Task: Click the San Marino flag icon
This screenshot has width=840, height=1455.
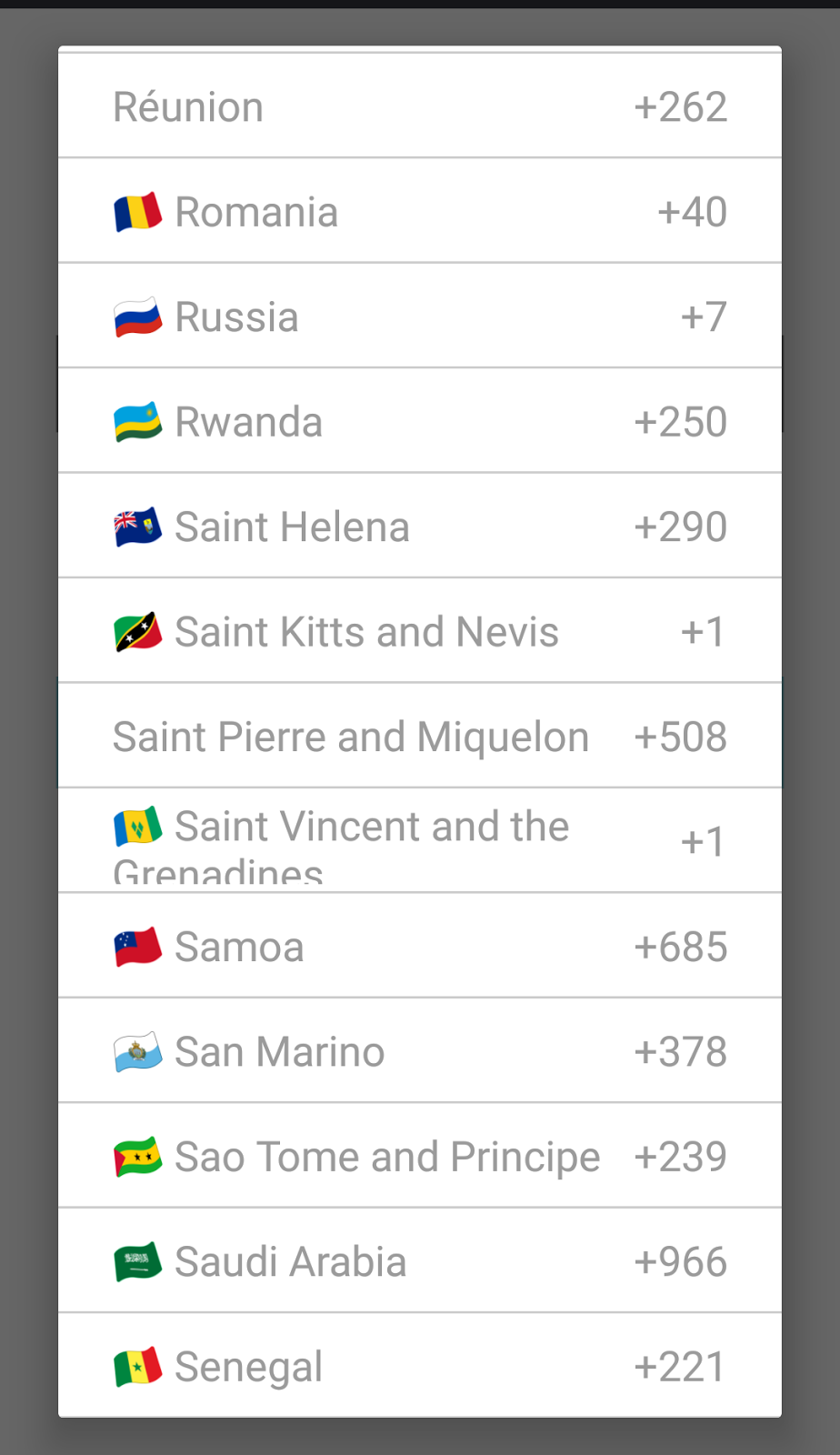Action: (x=137, y=1053)
